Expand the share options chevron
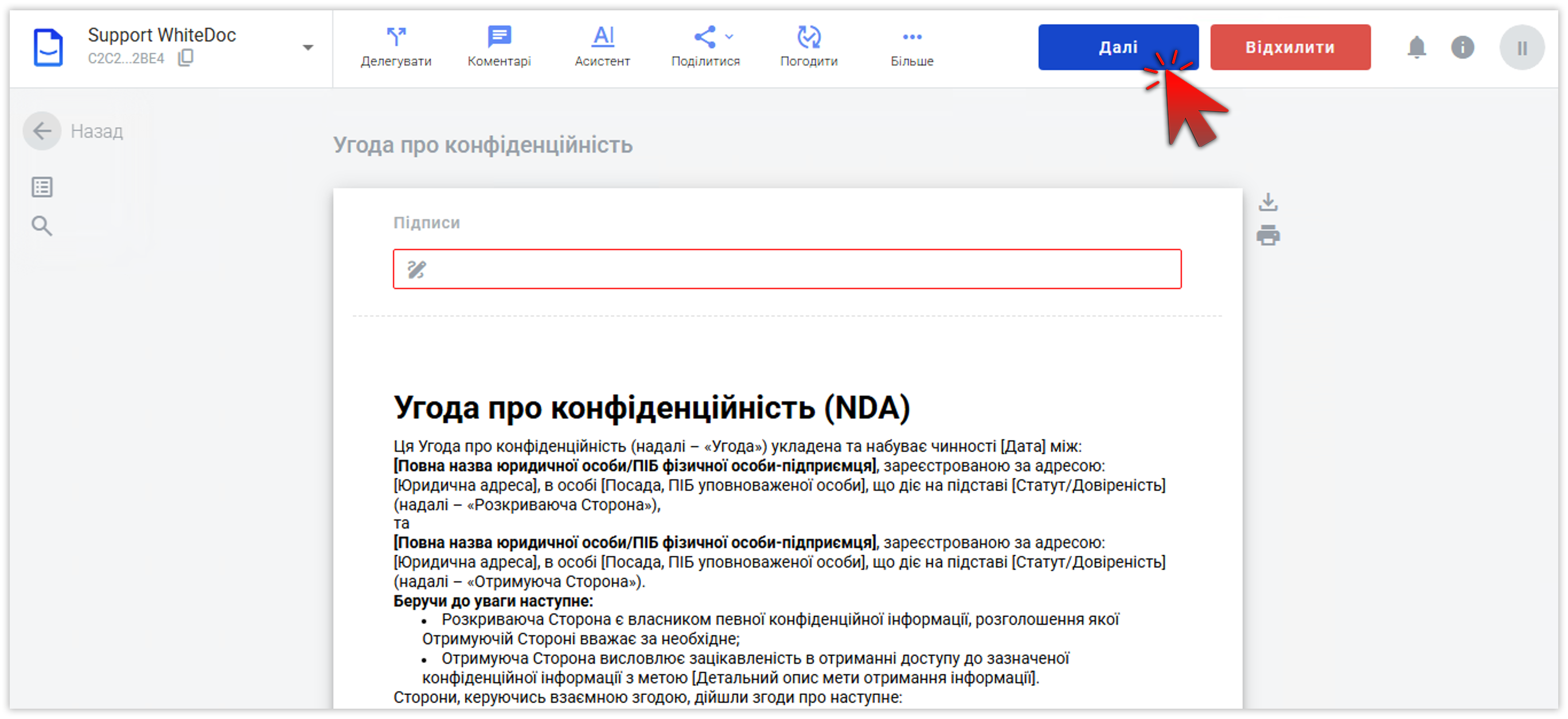1568x719 pixels. [x=729, y=37]
